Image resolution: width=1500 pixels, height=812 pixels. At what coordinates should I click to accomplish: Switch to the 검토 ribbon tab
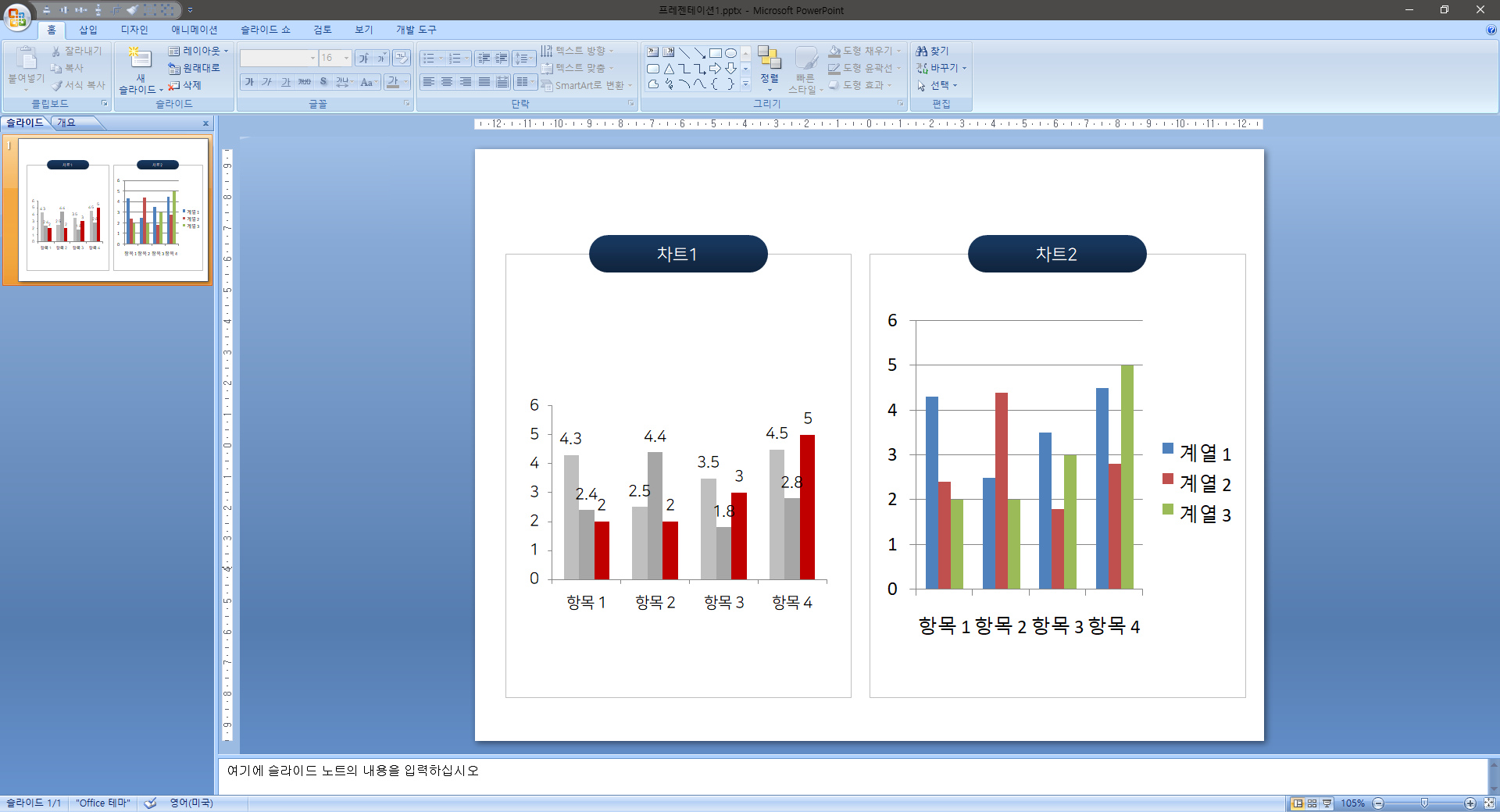click(323, 30)
